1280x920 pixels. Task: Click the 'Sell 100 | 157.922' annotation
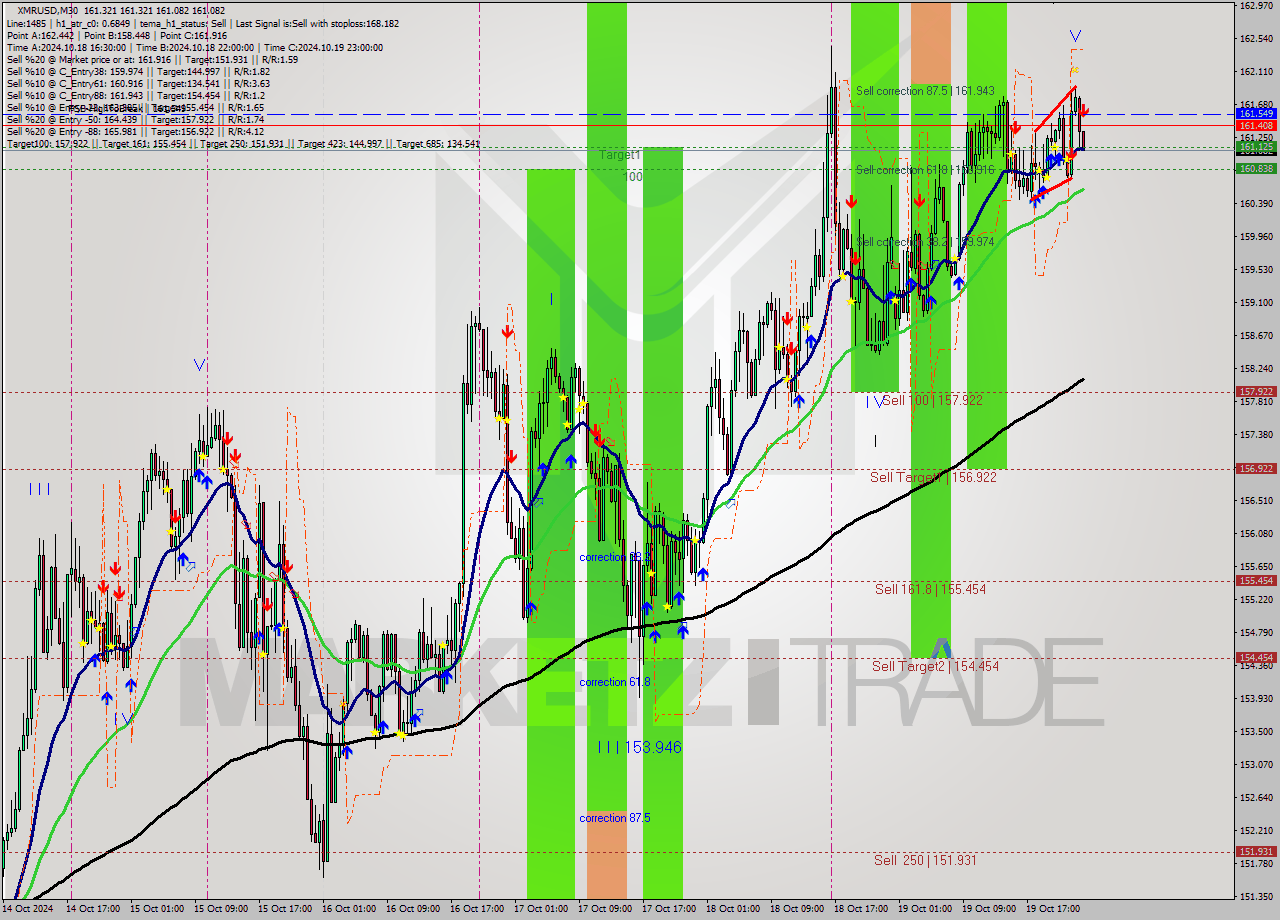(932, 400)
